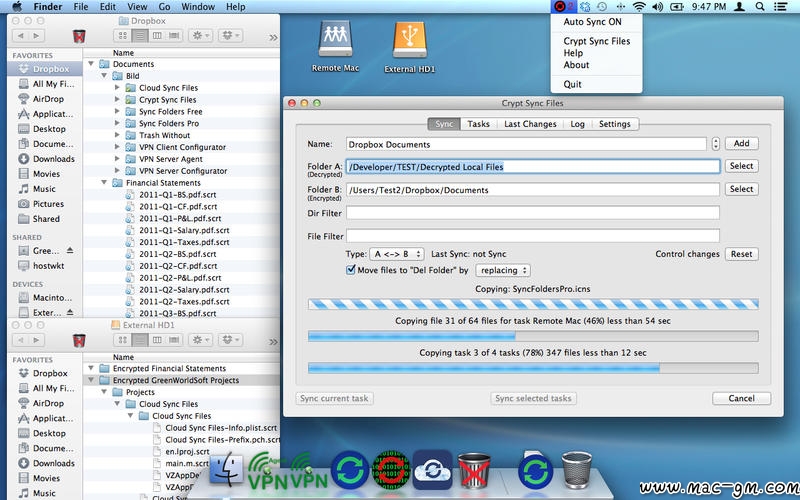This screenshot has height=500, width=800.
Task: Collapse the Bild folder
Action: [104, 76]
